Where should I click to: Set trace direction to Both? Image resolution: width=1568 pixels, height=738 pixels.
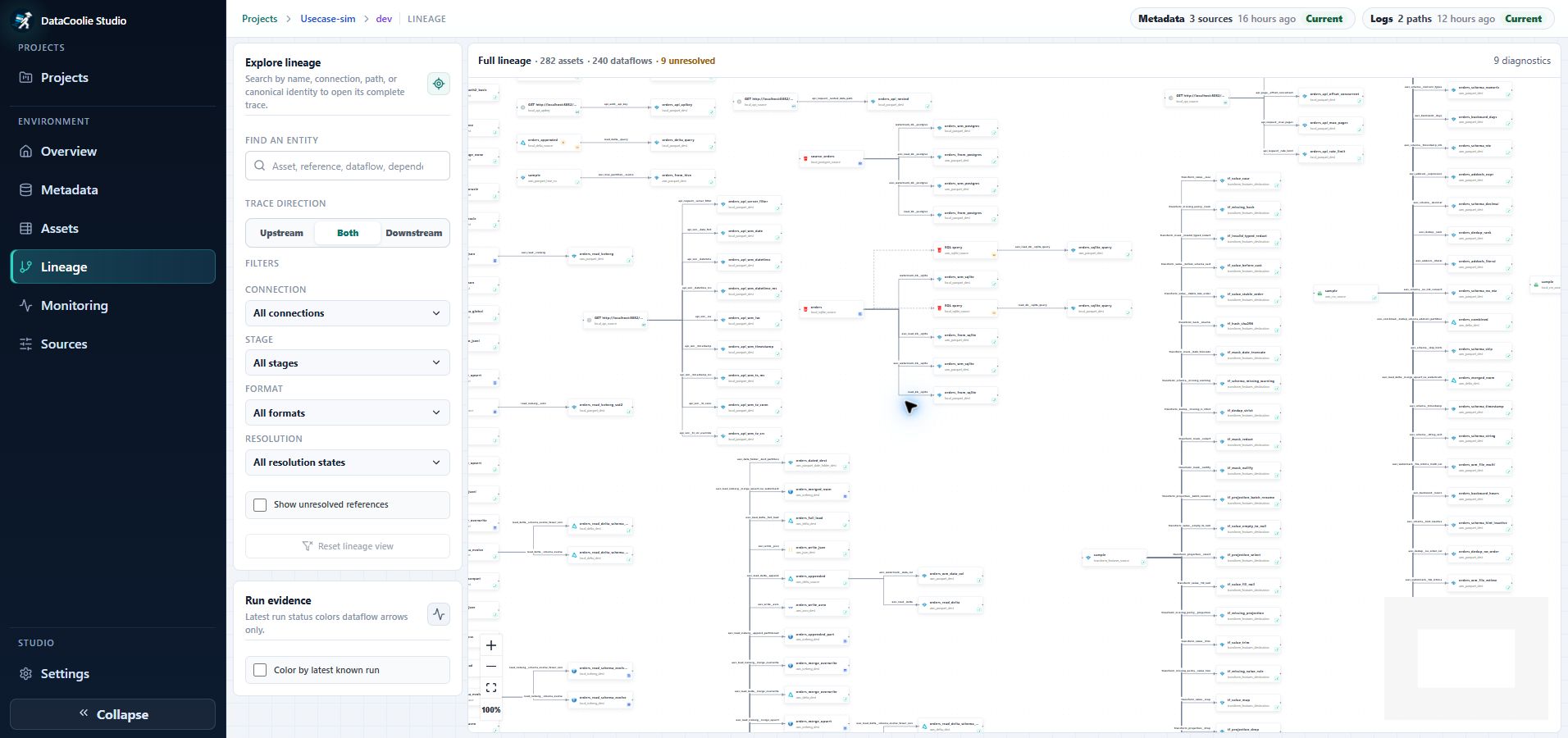[348, 233]
